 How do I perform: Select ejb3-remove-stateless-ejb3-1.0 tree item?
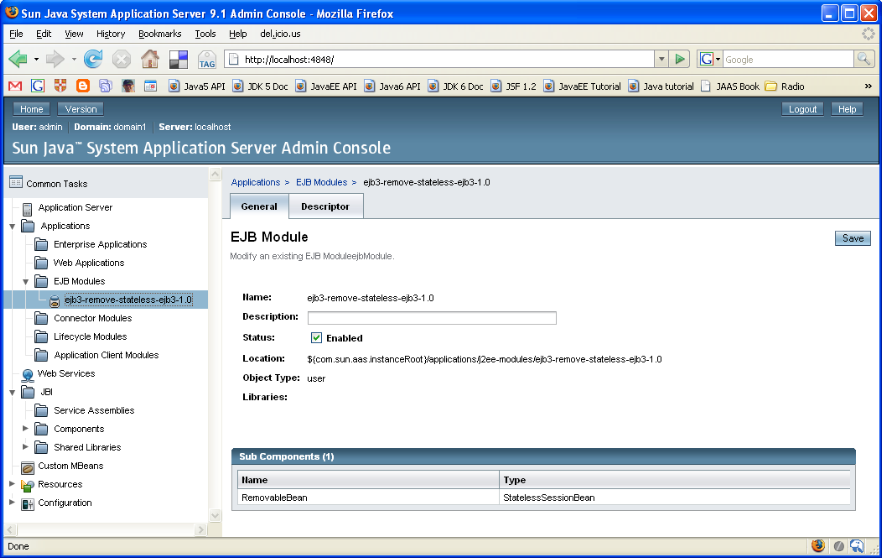tap(128, 300)
